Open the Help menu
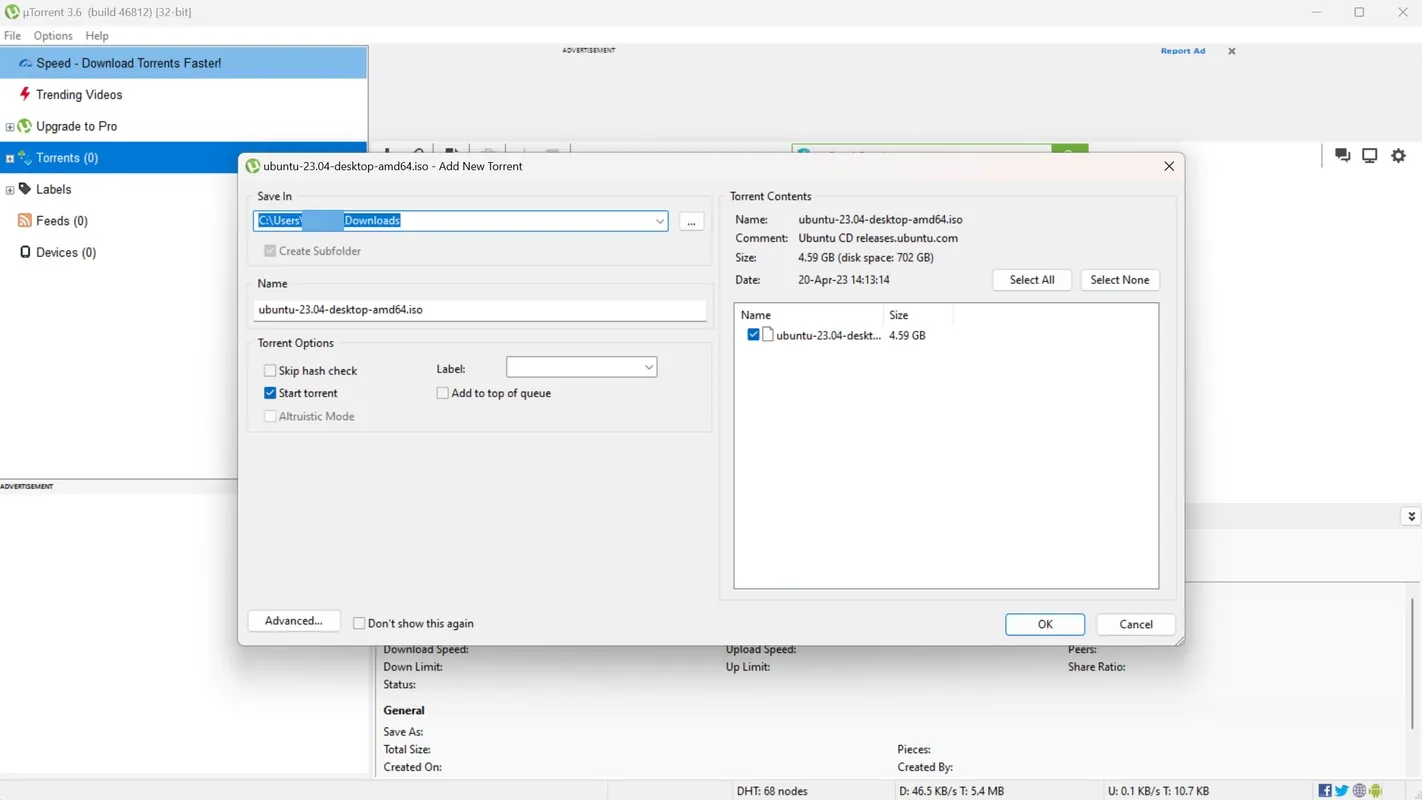 pyautogui.click(x=97, y=35)
